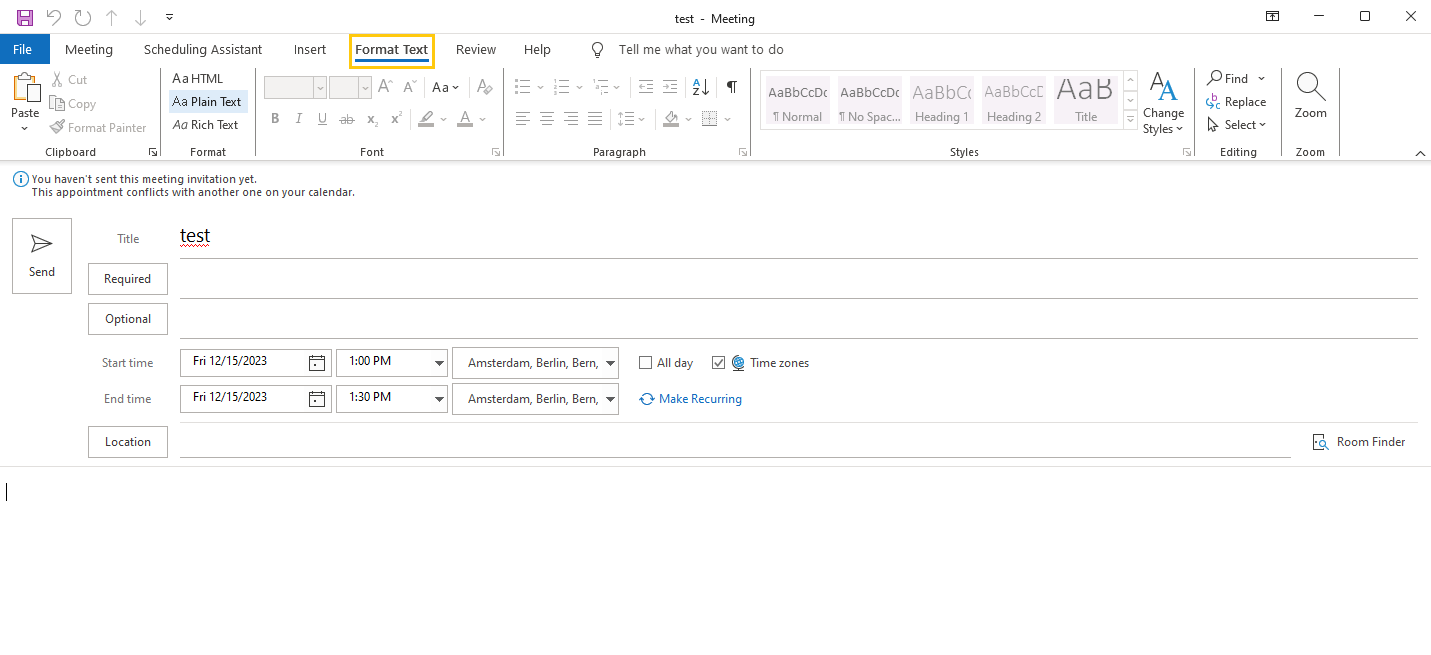Viewport: 1431px width, 655px height.
Task: Click the Save icon in title bar
Action: [25, 18]
